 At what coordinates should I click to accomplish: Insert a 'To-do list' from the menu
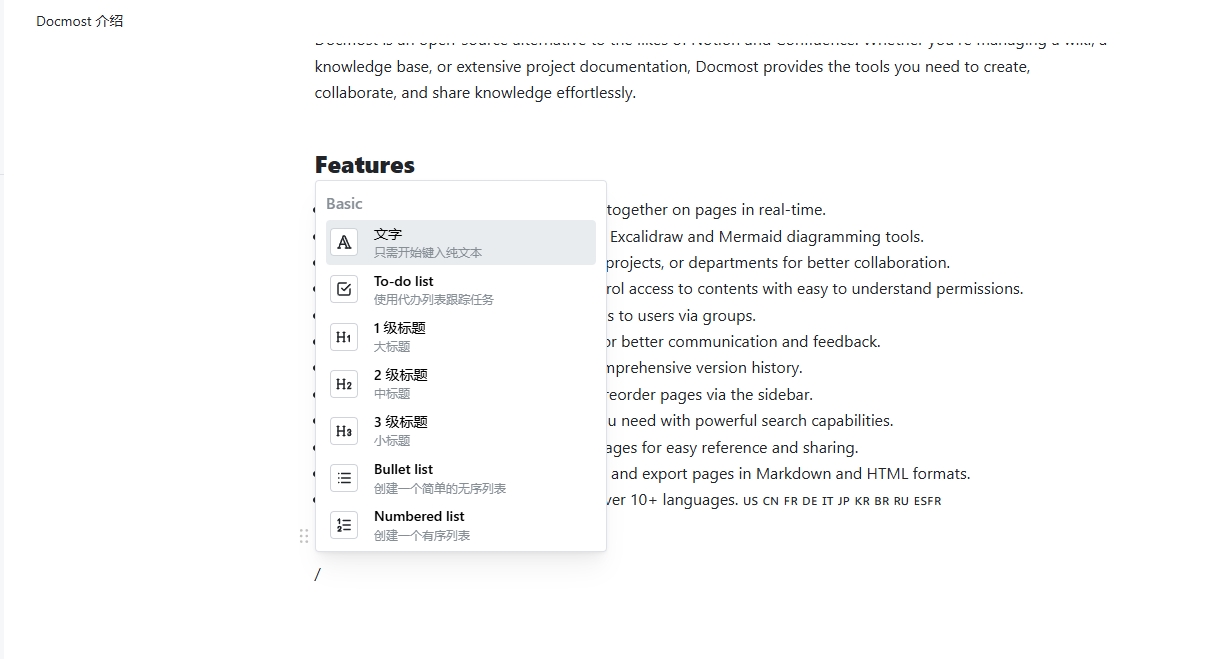click(403, 281)
